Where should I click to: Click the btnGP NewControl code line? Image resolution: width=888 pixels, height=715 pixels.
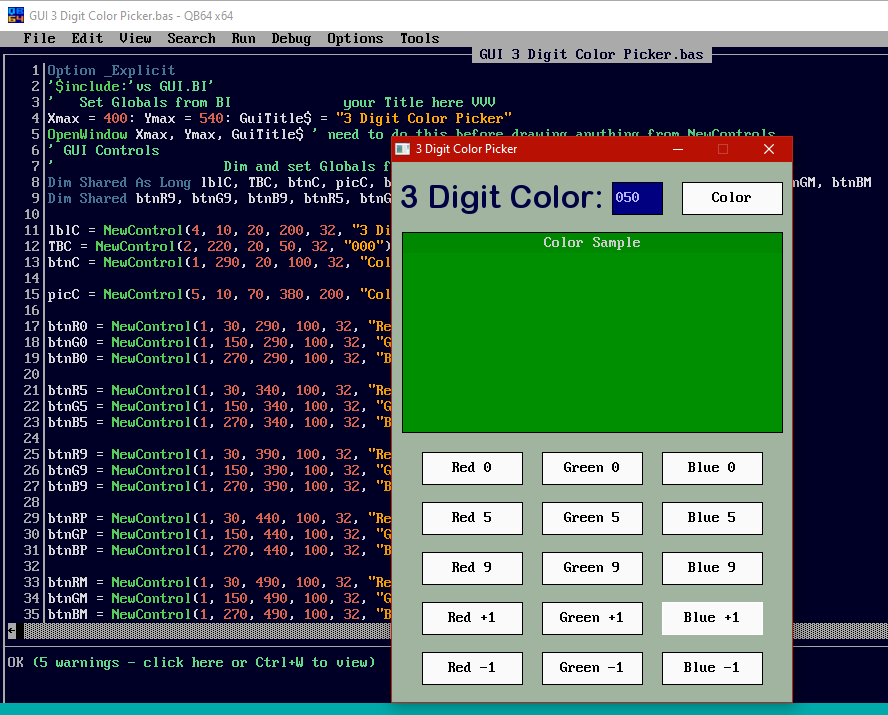[x=219, y=534]
